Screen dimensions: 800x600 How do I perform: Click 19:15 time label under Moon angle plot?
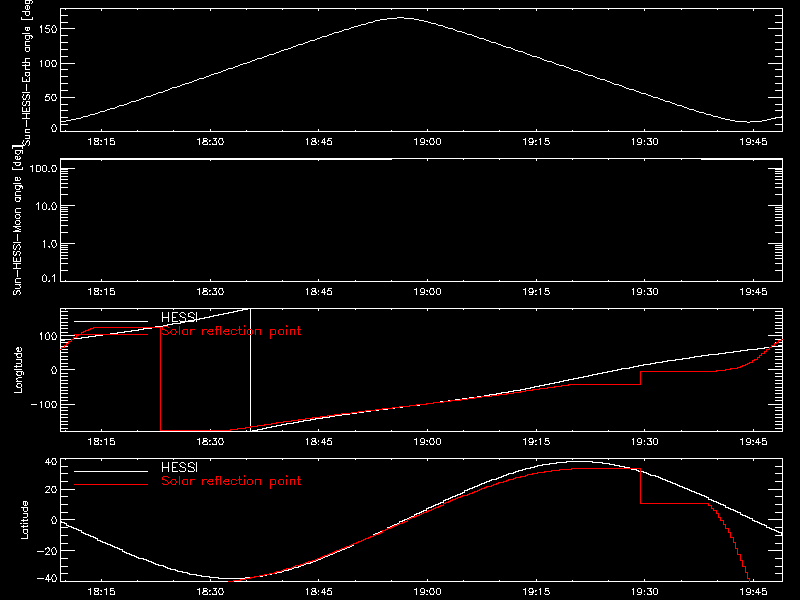tap(536, 291)
